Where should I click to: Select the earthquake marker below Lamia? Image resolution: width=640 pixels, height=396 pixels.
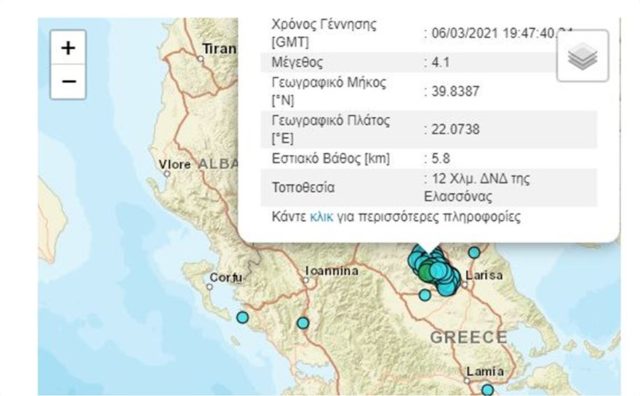click(487, 389)
